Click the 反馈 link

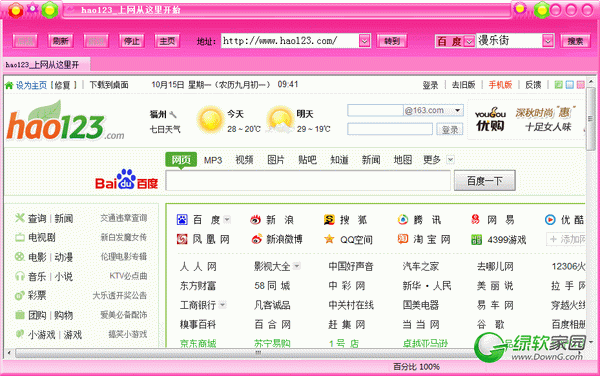(533, 85)
